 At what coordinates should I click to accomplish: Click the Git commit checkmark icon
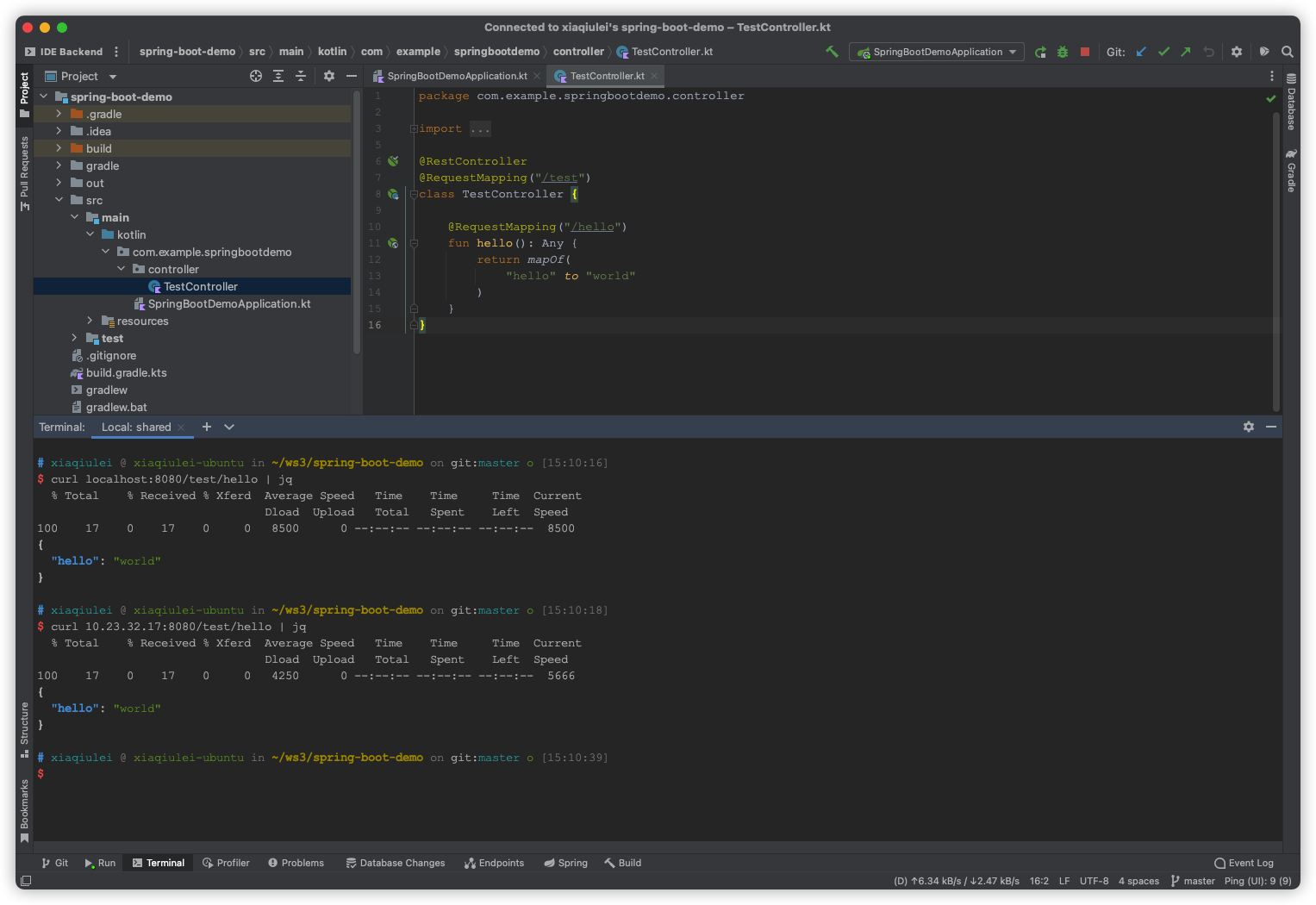(x=1163, y=52)
